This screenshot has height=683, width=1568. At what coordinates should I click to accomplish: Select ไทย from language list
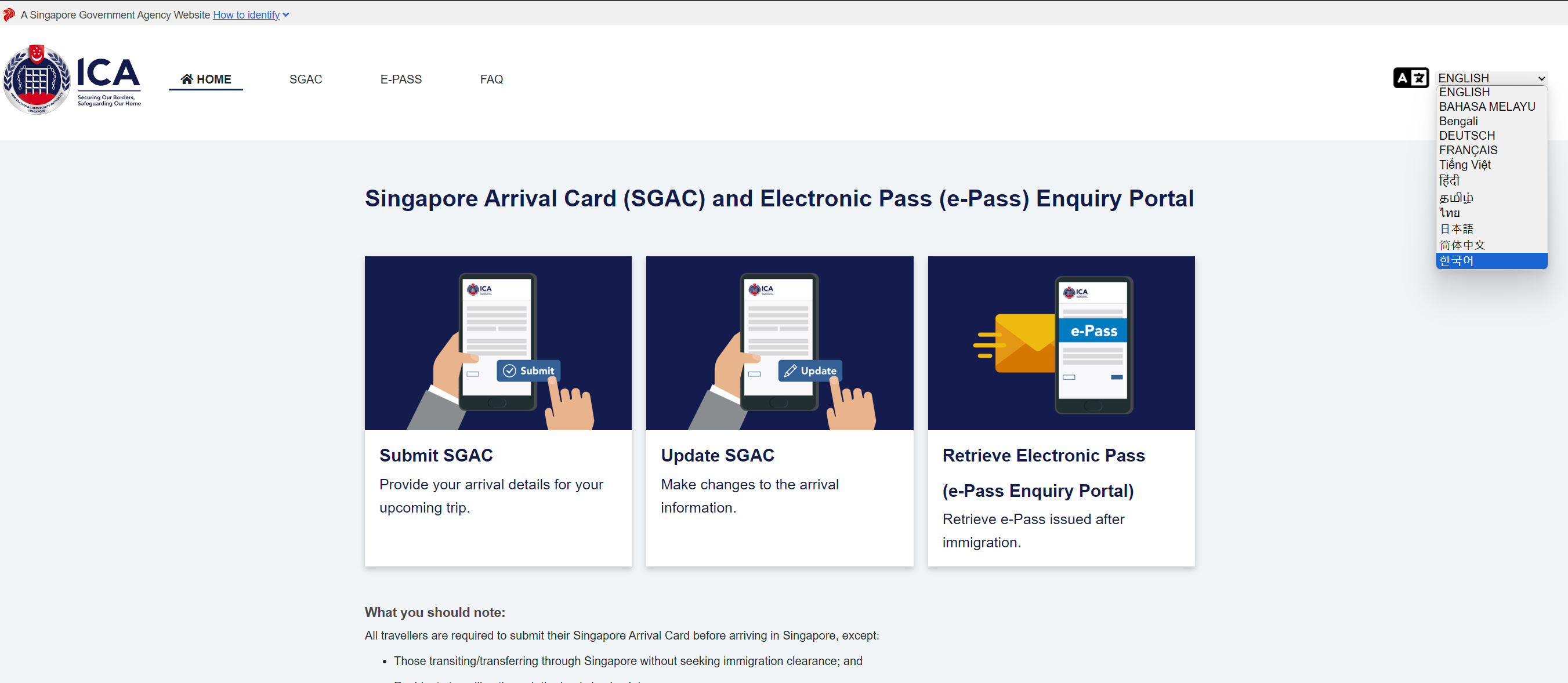point(1491,213)
